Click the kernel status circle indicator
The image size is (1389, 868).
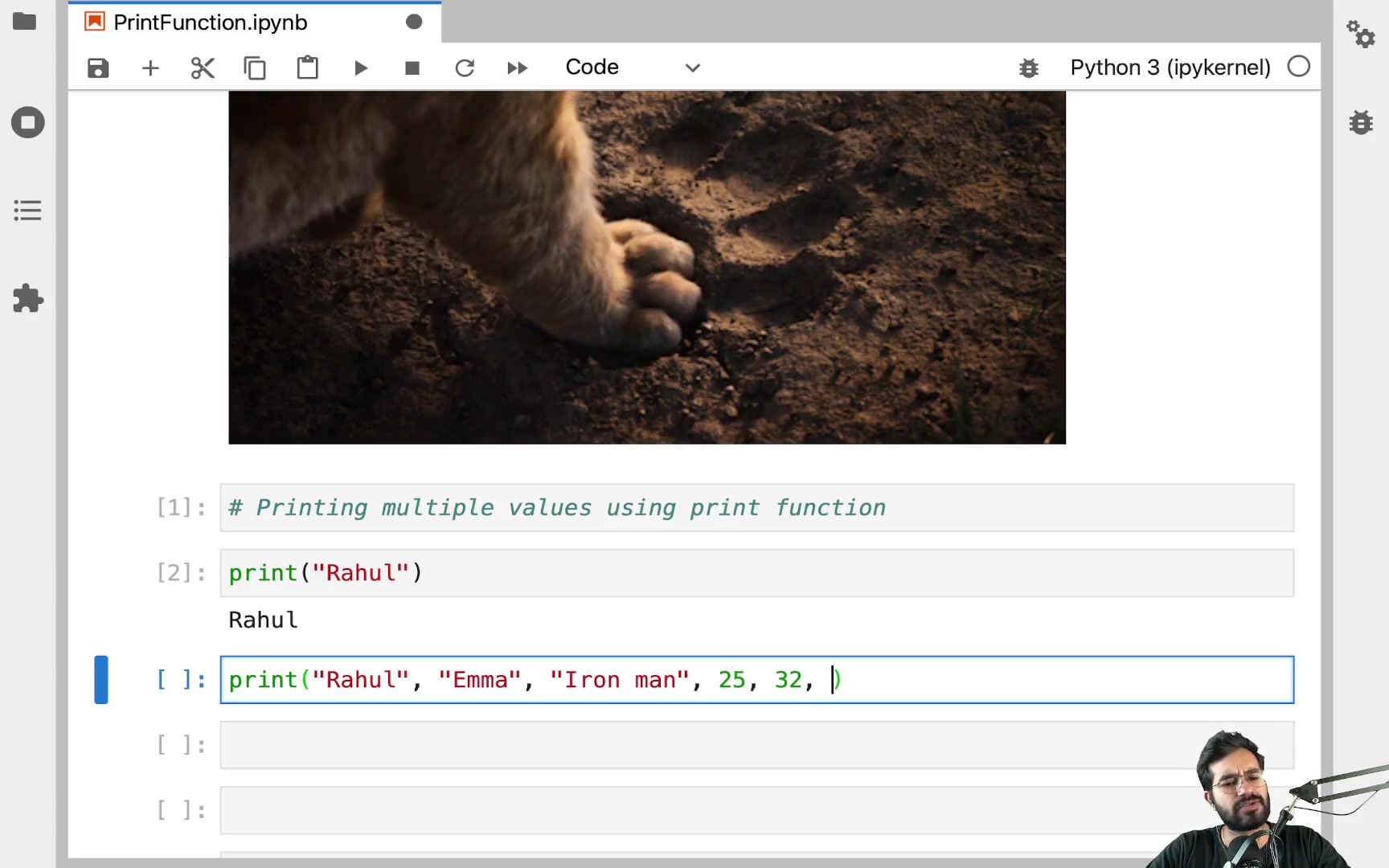click(x=1299, y=67)
